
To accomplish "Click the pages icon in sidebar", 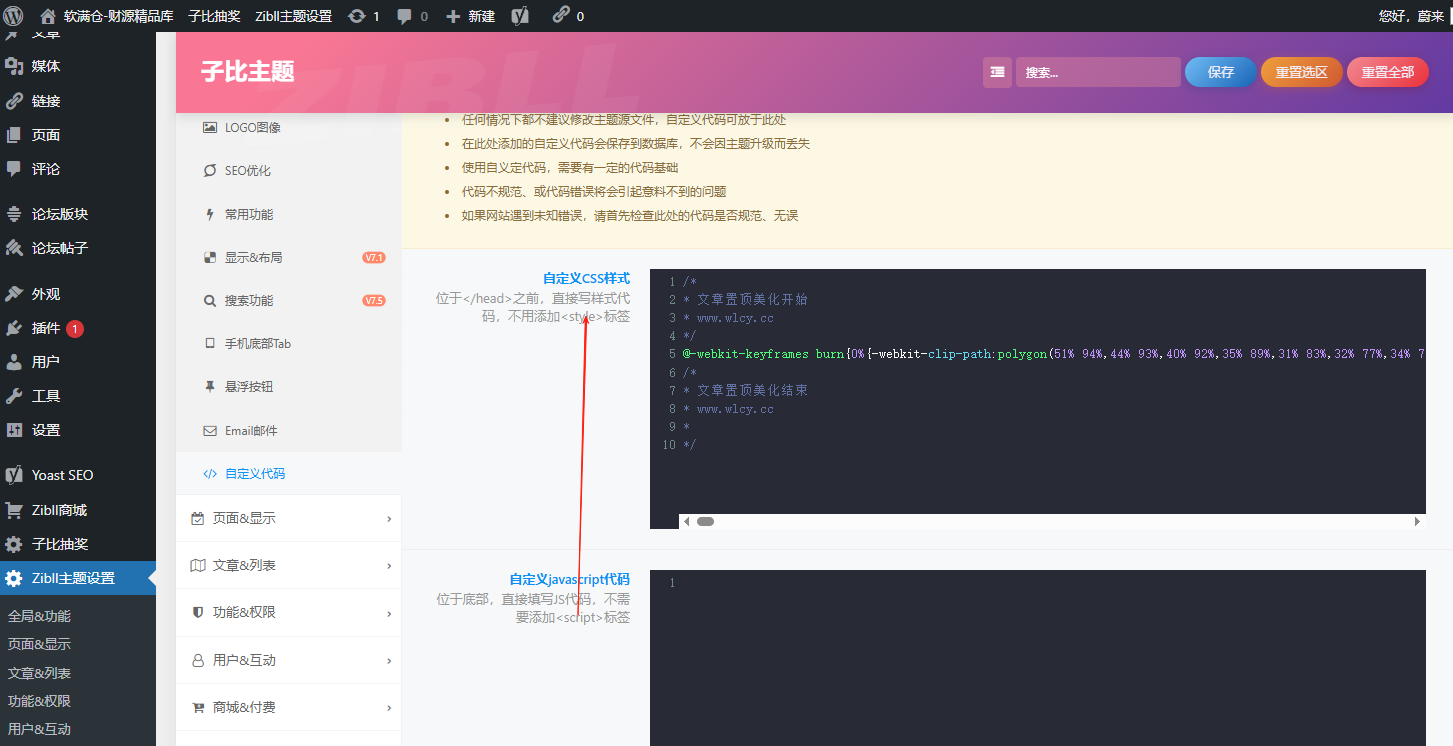I will tap(14, 135).
